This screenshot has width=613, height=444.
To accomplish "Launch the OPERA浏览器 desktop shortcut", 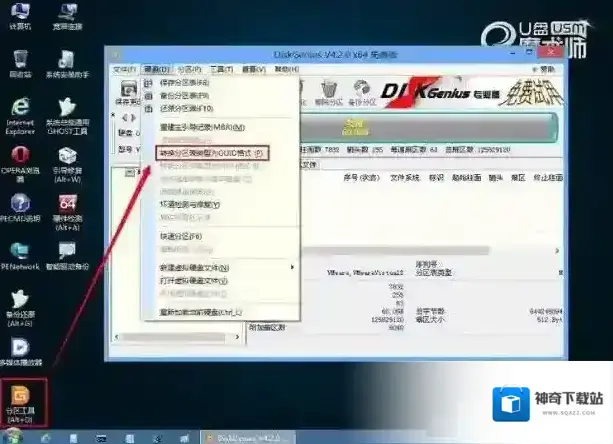I will click(x=20, y=160).
